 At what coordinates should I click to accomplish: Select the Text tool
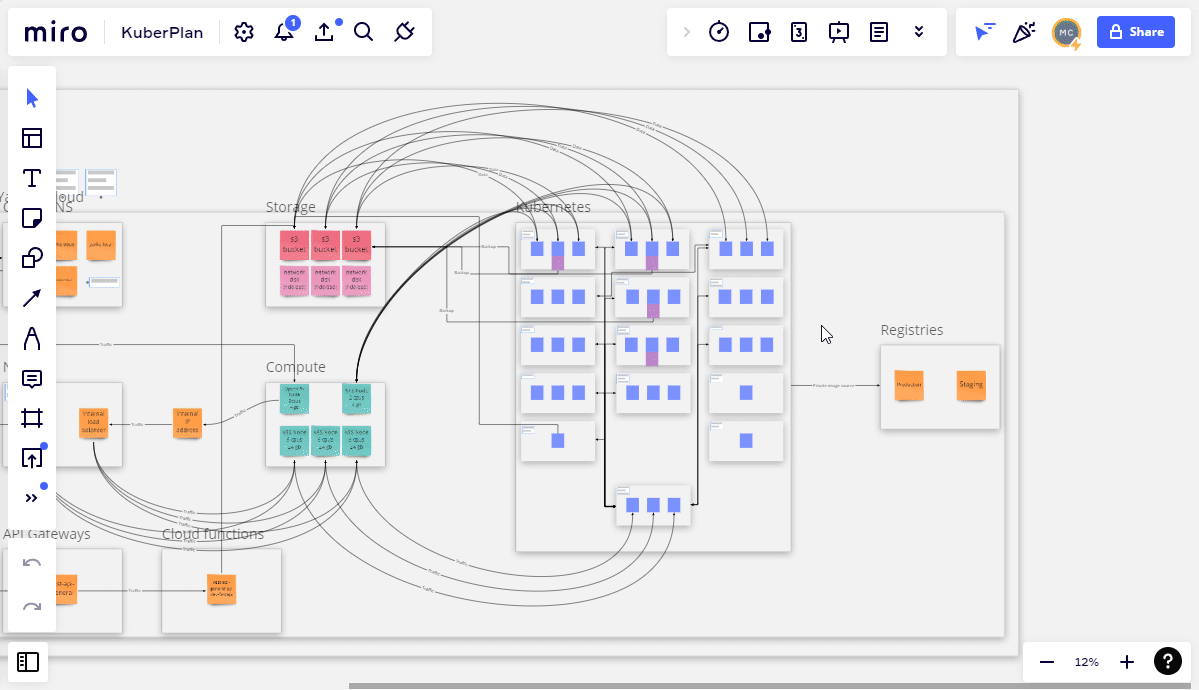point(31,178)
